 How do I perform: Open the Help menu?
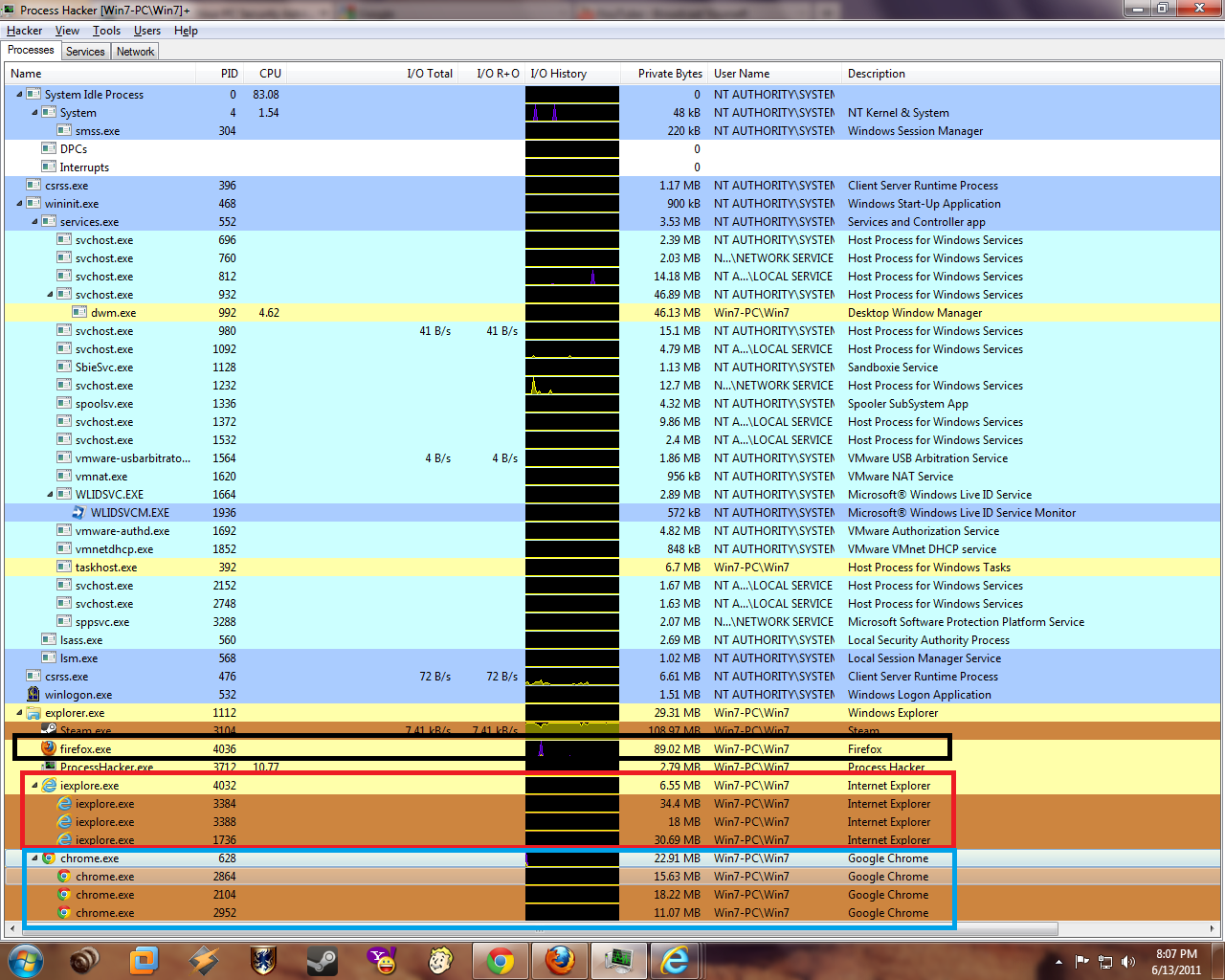pos(186,31)
